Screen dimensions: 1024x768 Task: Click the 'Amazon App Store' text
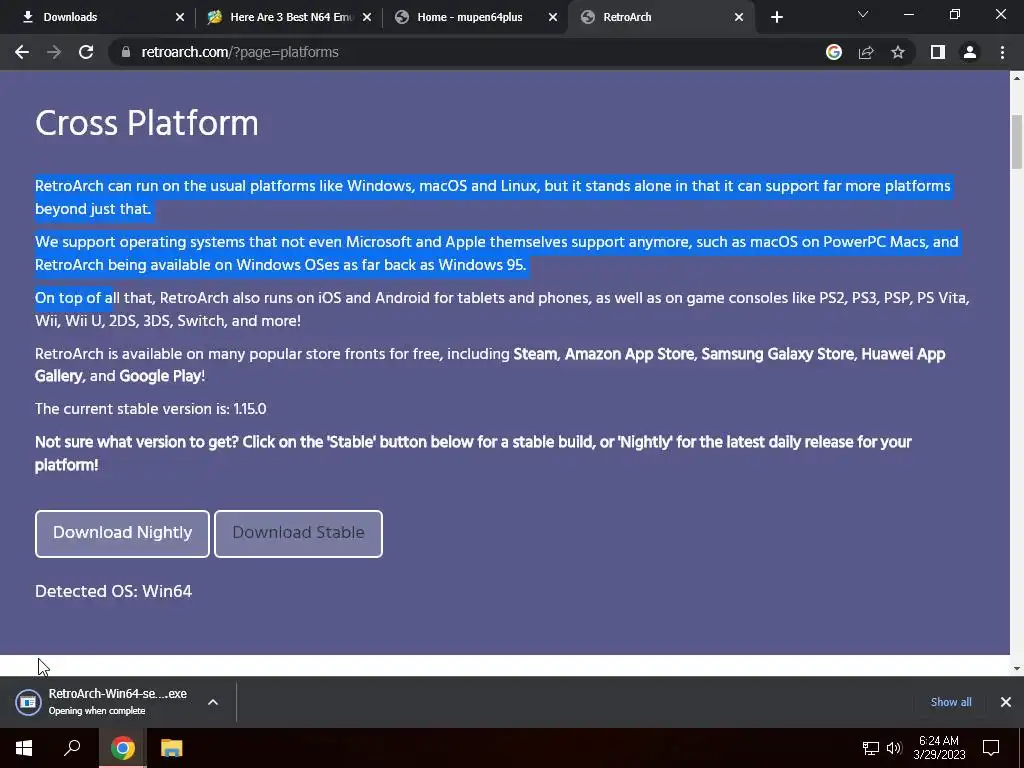pyautogui.click(x=629, y=354)
